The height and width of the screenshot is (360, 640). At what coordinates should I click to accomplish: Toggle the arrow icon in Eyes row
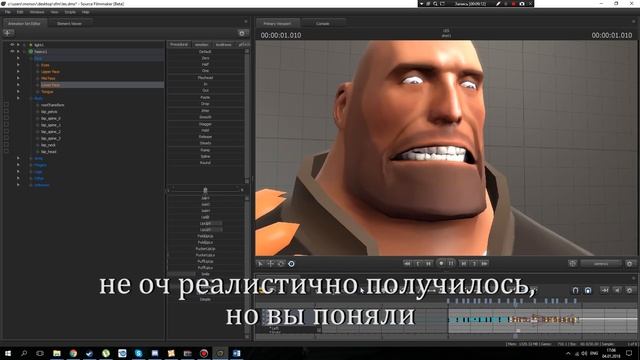pyautogui.click(x=18, y=65)
